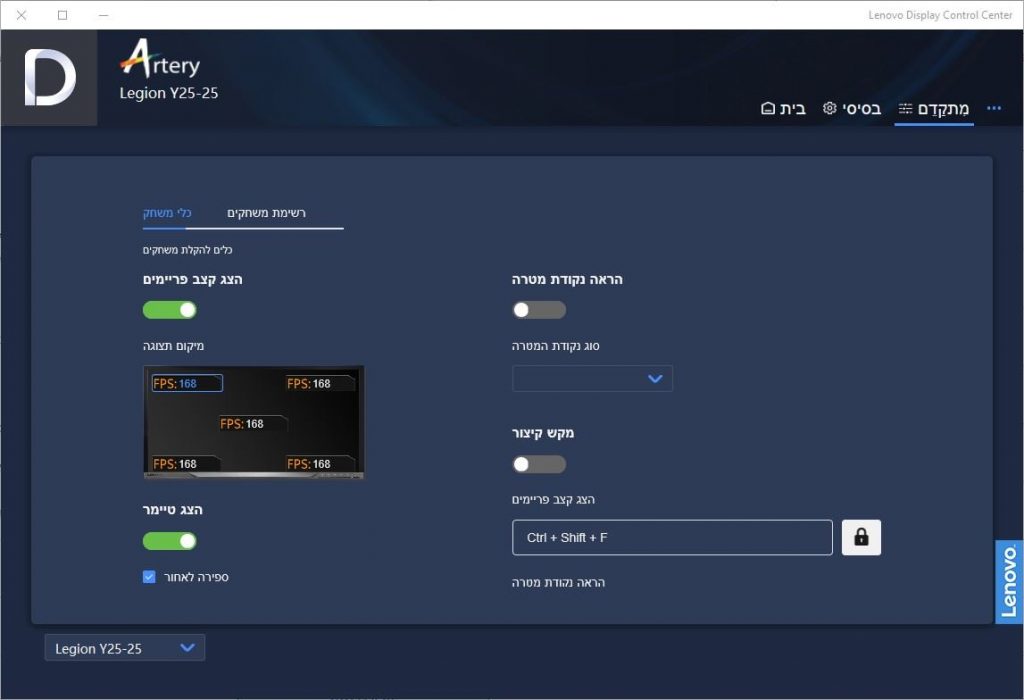Expand the סוג נקודת המטרה aim point type dropdown
Screen dimensions: 1024x700
click(x=592, y=379)
